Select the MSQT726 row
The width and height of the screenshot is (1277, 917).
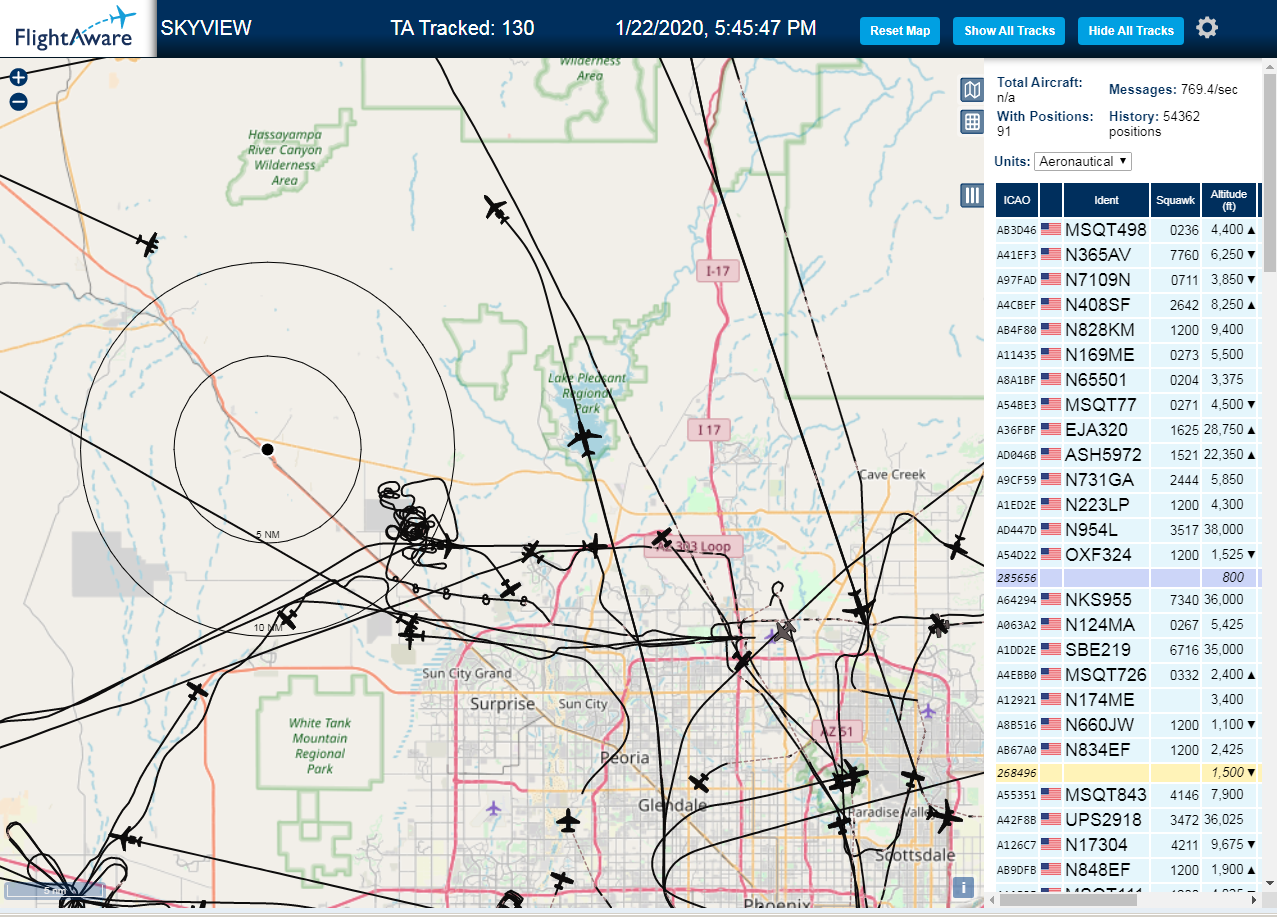point(1127,674)
